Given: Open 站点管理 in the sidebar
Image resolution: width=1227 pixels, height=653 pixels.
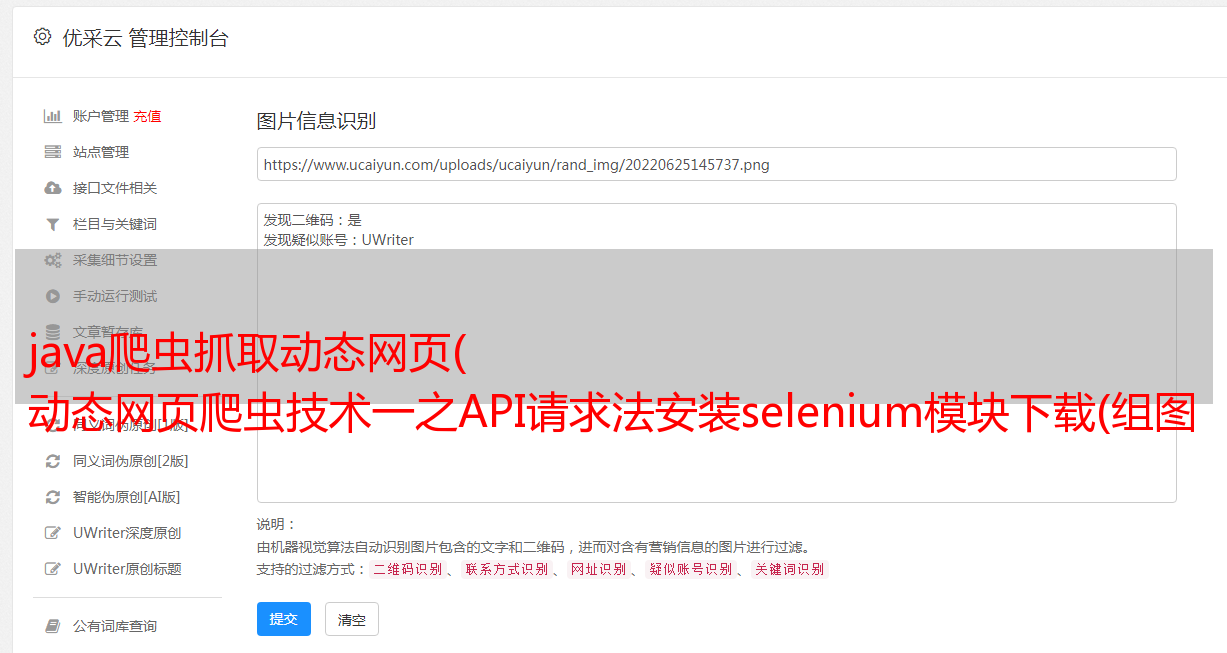Looking at the screenshot, I should 101,152.
